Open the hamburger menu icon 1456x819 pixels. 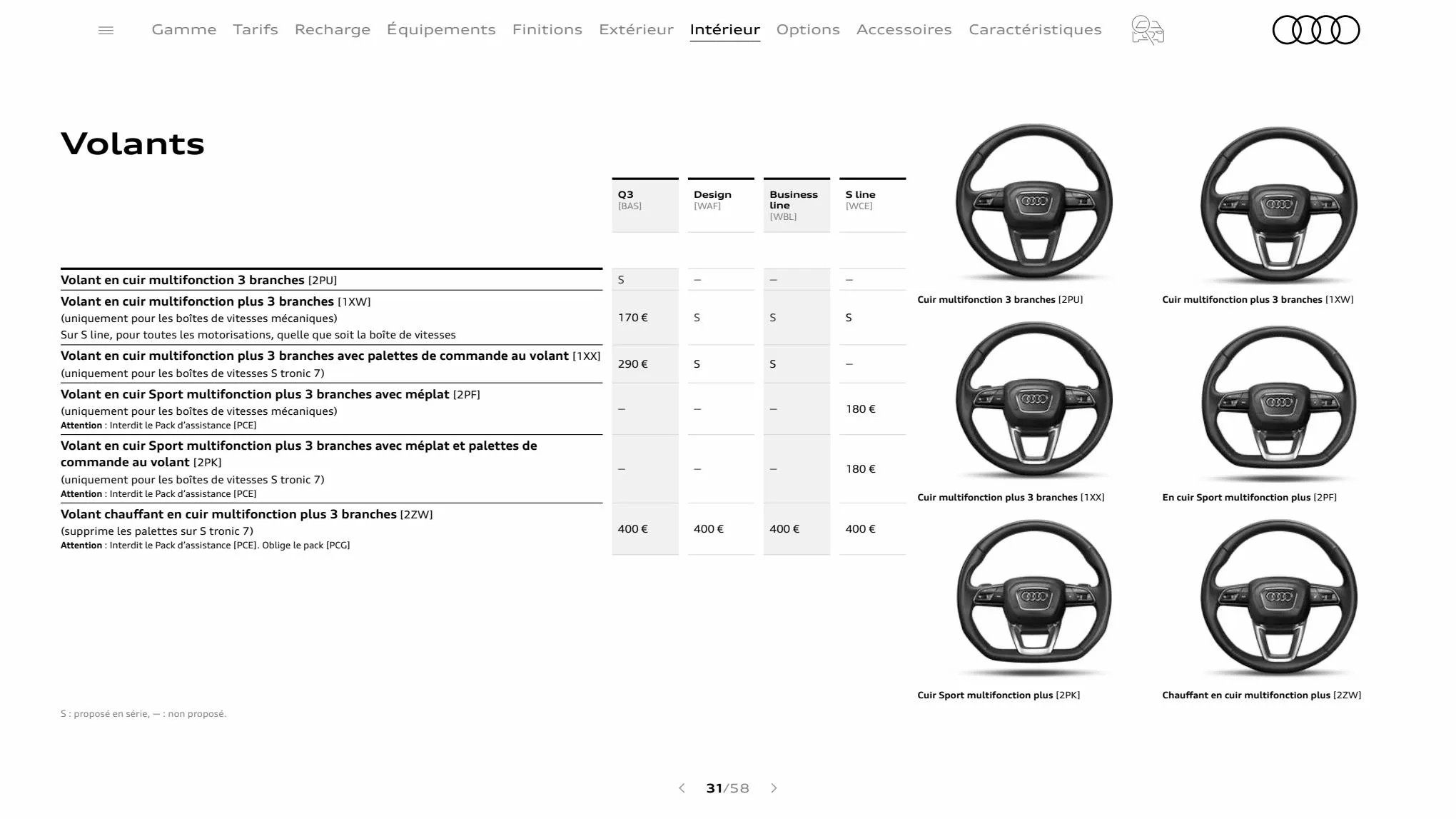tap(106, 30)
